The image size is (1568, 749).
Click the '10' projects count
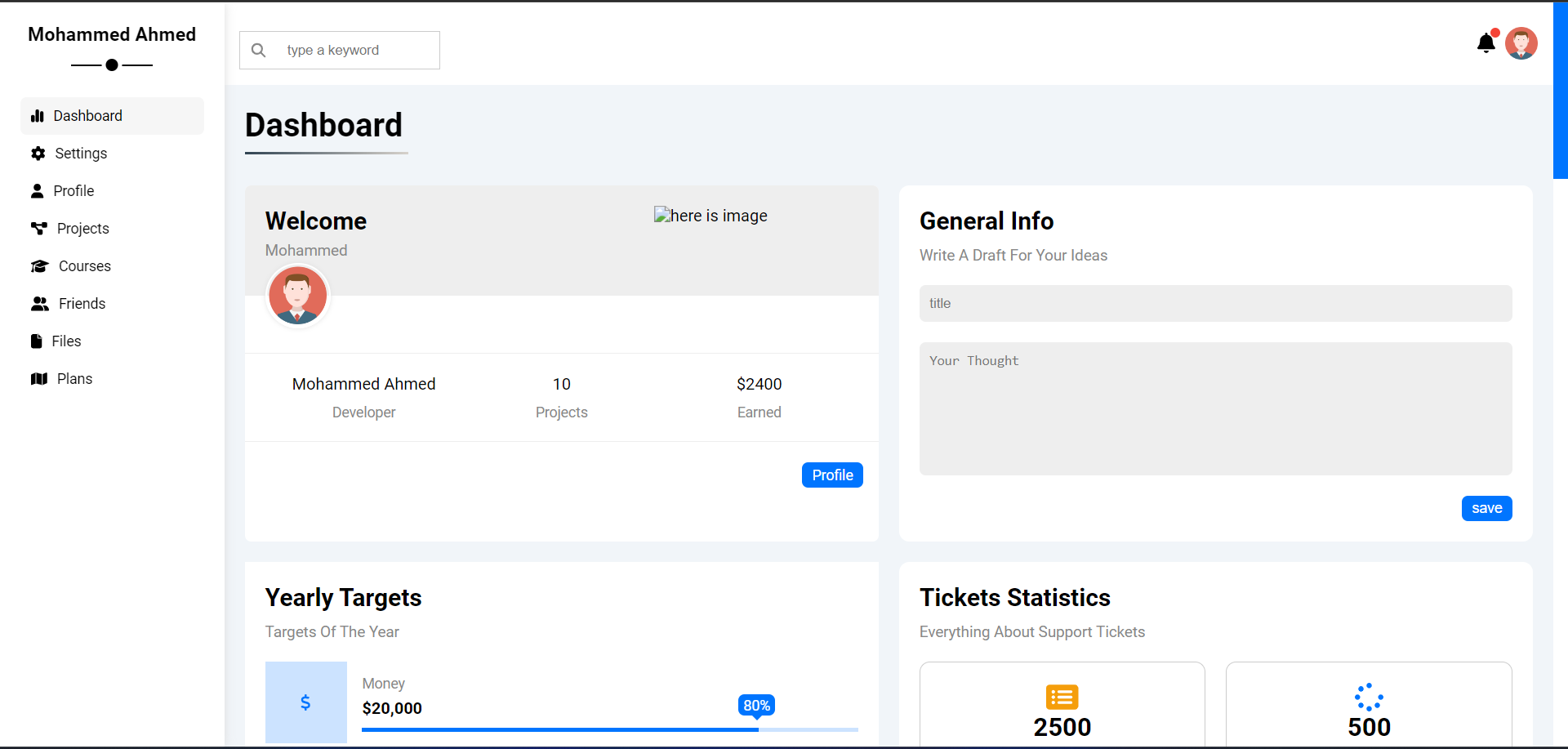click(x=562, y=384)
